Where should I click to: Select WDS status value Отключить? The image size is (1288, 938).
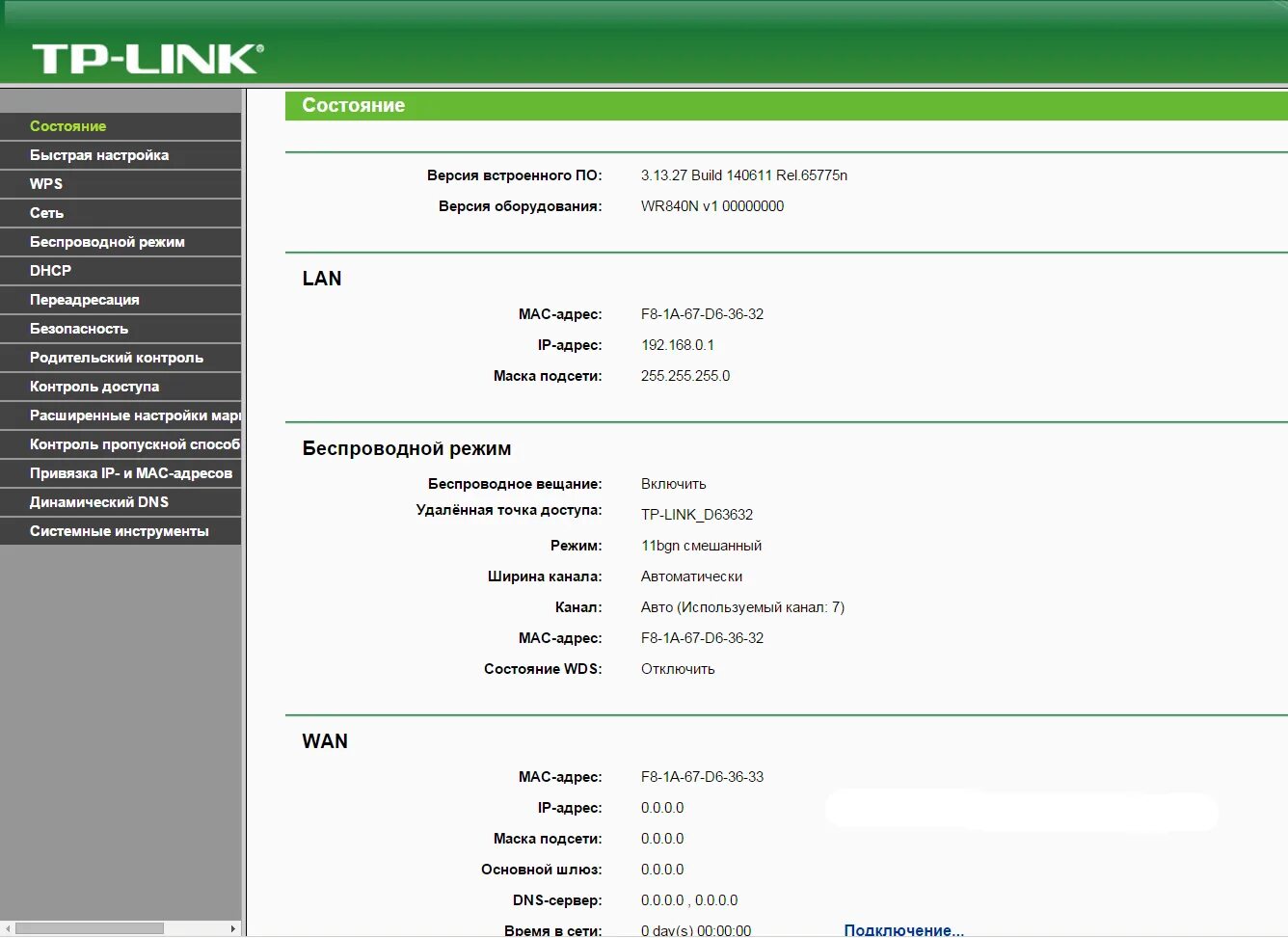(x=678, y=669)
